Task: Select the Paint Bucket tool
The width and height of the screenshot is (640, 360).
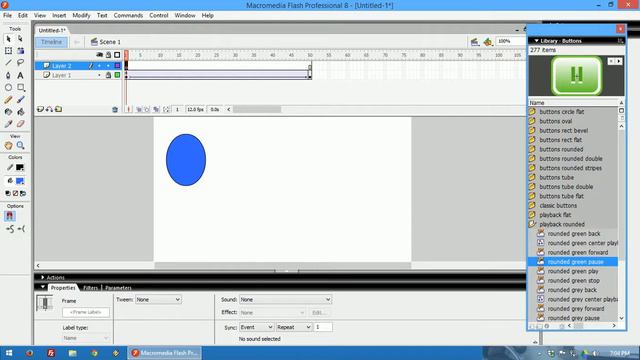Action: (x=20, y=112)
